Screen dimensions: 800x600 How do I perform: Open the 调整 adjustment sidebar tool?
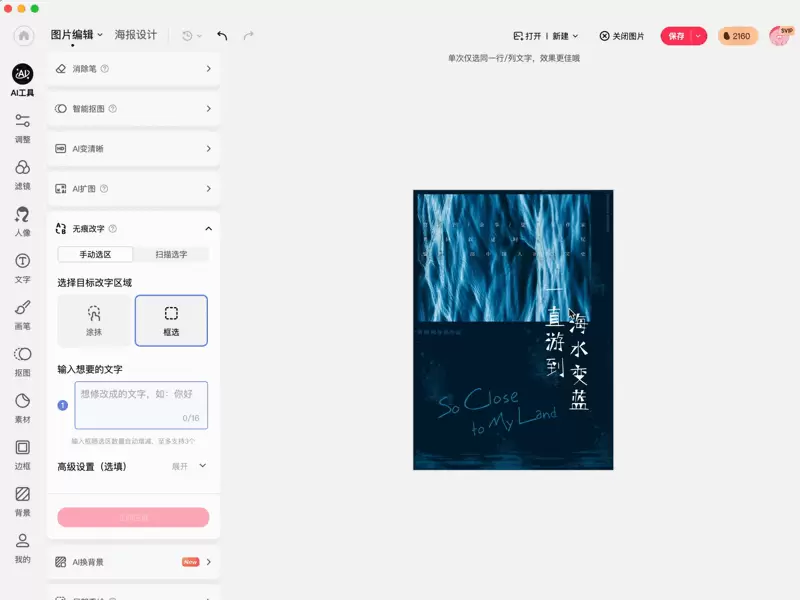22,127
